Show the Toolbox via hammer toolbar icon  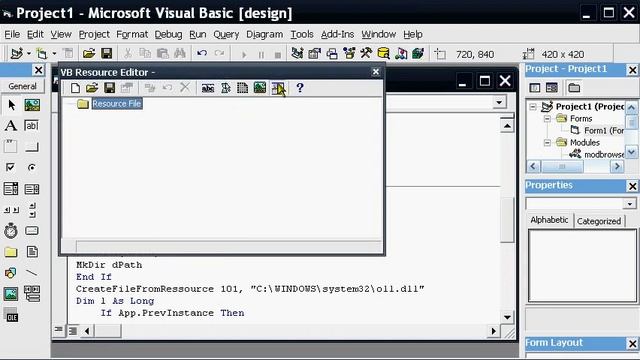click(366, 53)
